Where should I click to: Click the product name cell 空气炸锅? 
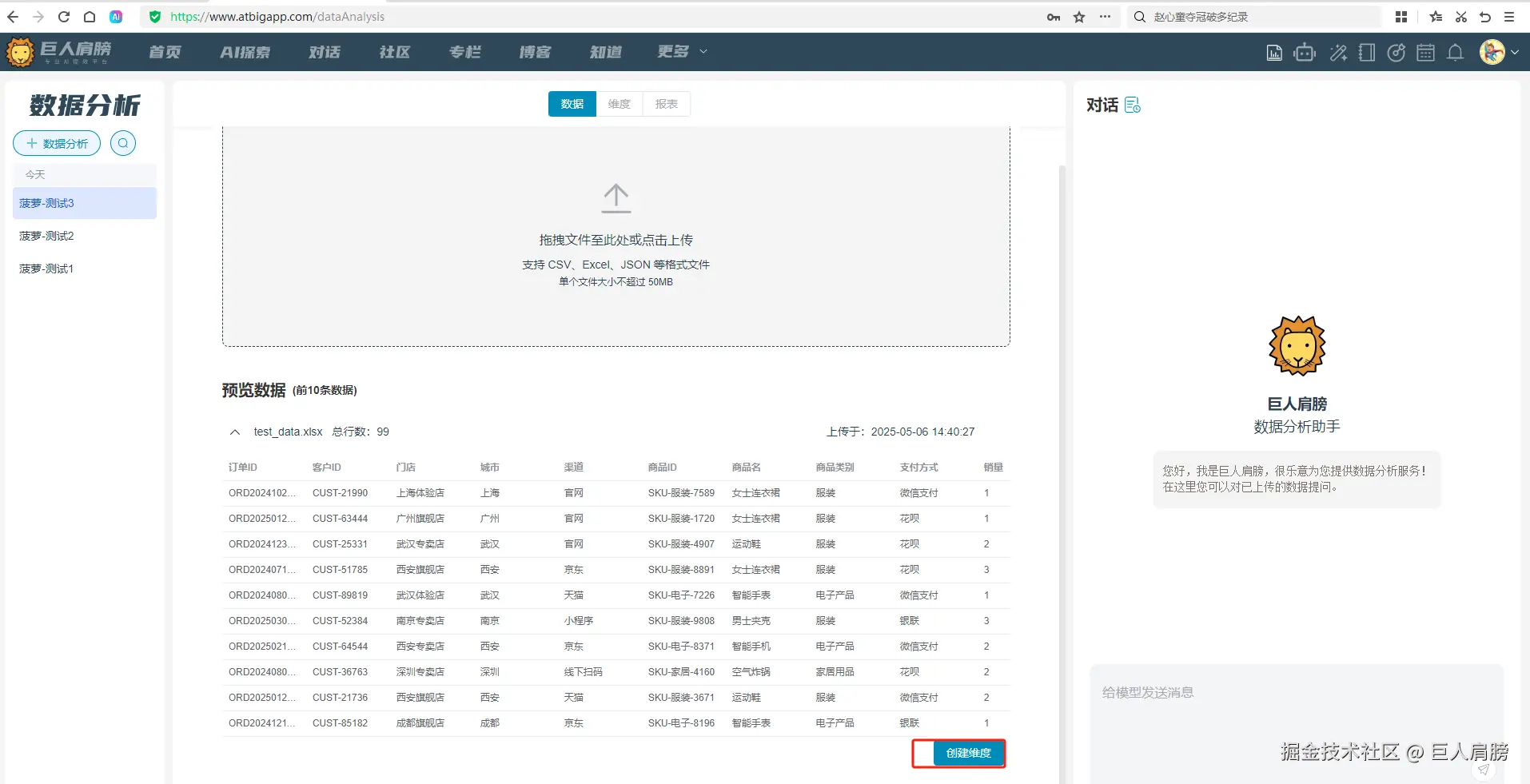751,672
